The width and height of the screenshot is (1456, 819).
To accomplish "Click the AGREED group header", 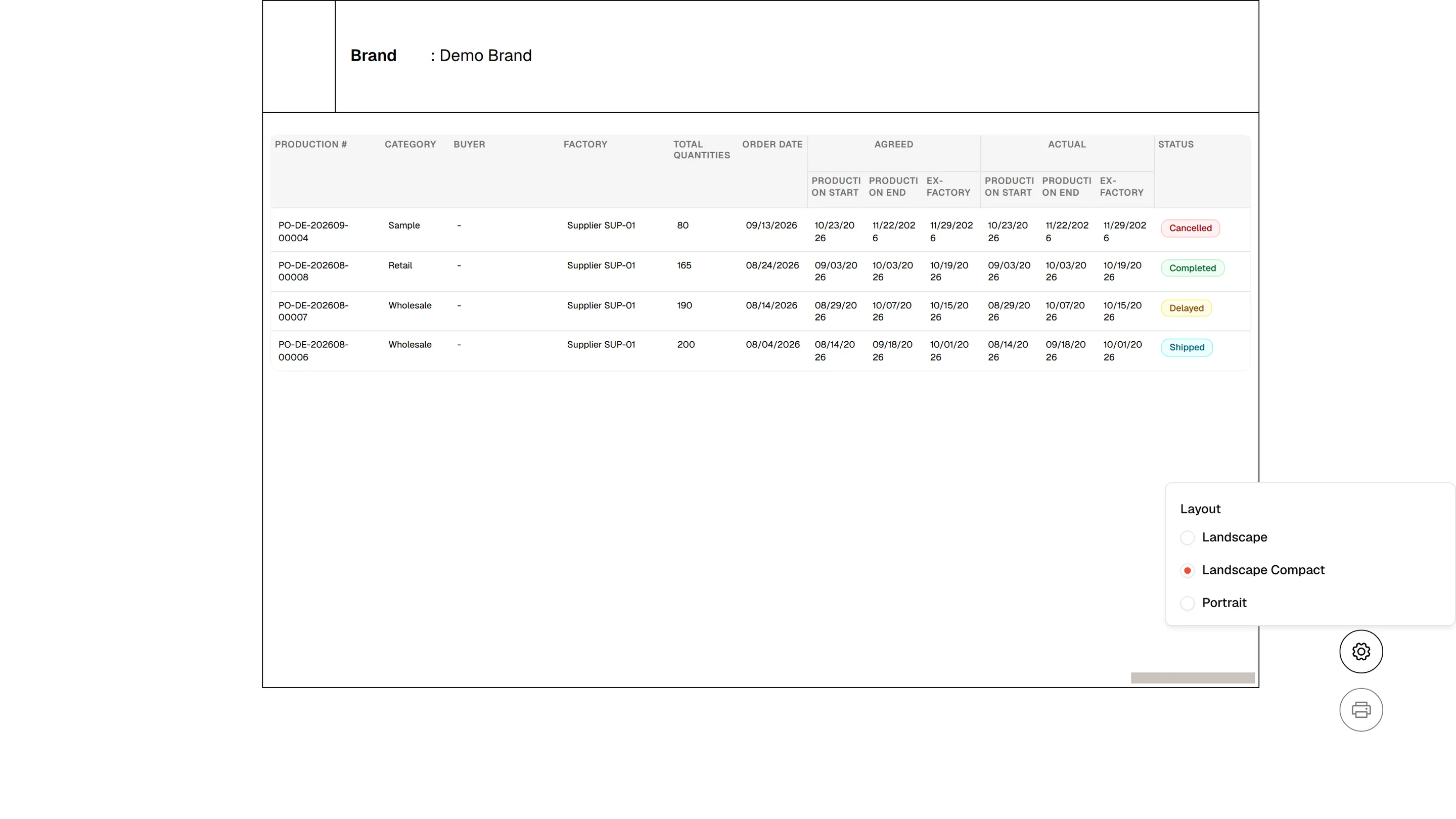I will click(894, 144).
